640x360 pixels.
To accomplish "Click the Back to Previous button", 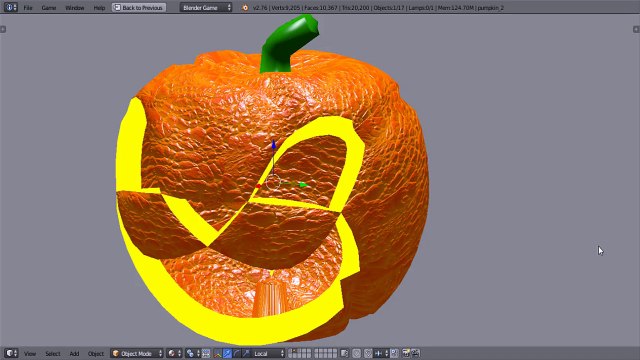I will [x=139, y=7].
